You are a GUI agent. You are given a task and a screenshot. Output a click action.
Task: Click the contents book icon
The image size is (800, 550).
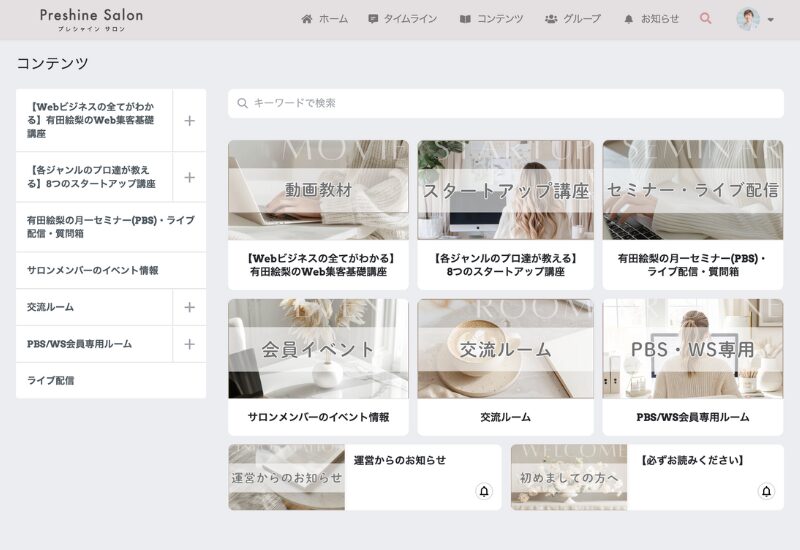pos(465,19)
